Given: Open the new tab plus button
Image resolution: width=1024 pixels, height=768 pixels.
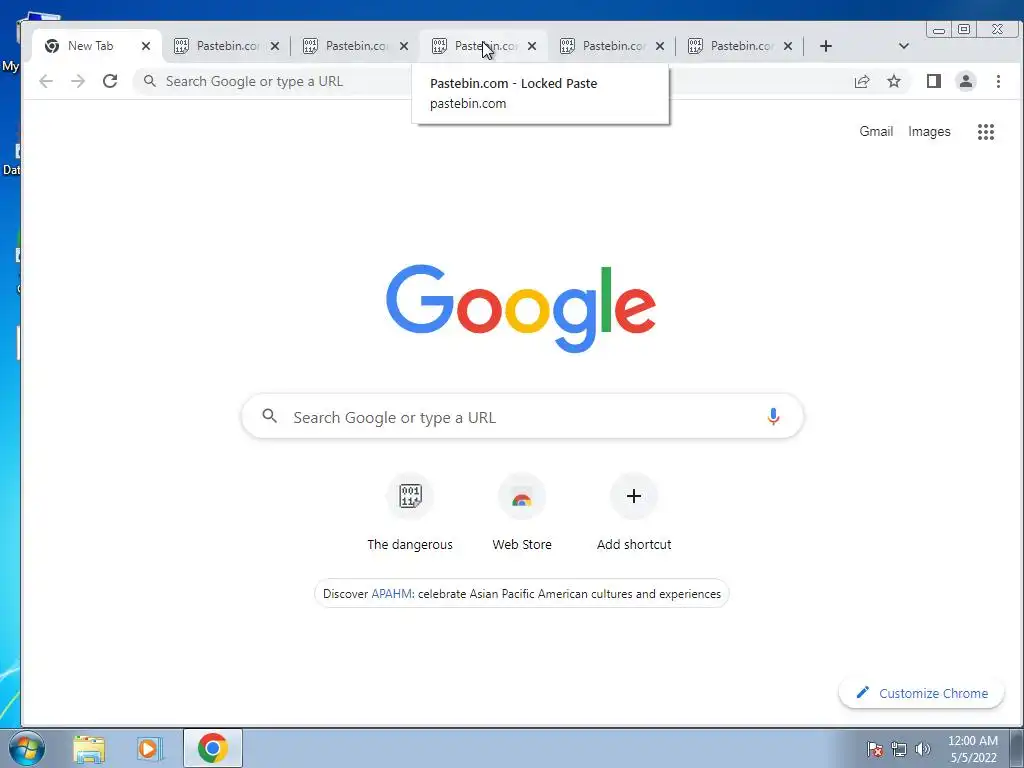Looking at the screenshot, I should 825,46.
